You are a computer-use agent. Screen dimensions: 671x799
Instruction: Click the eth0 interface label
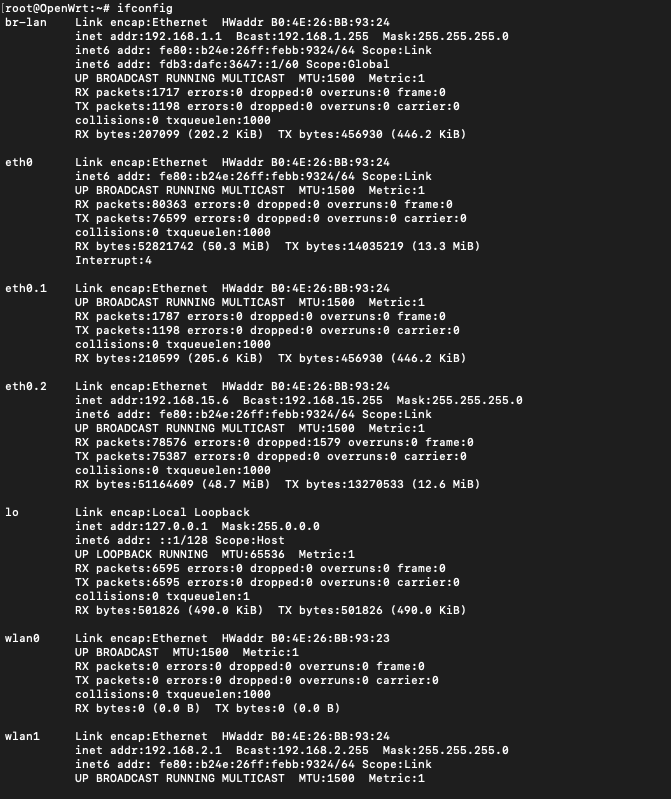point(19,162)
